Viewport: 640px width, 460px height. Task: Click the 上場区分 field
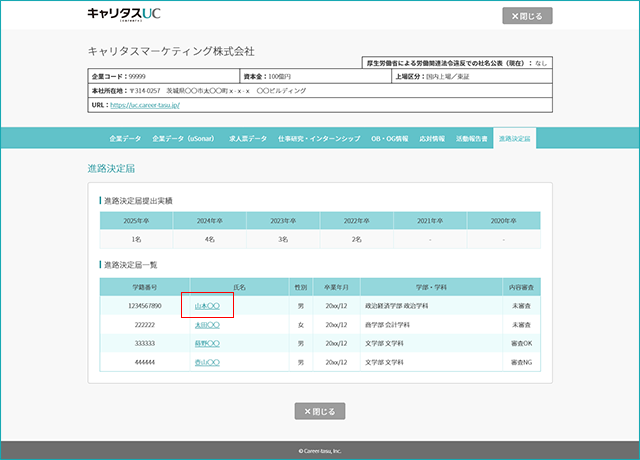[x=472, y=76]
